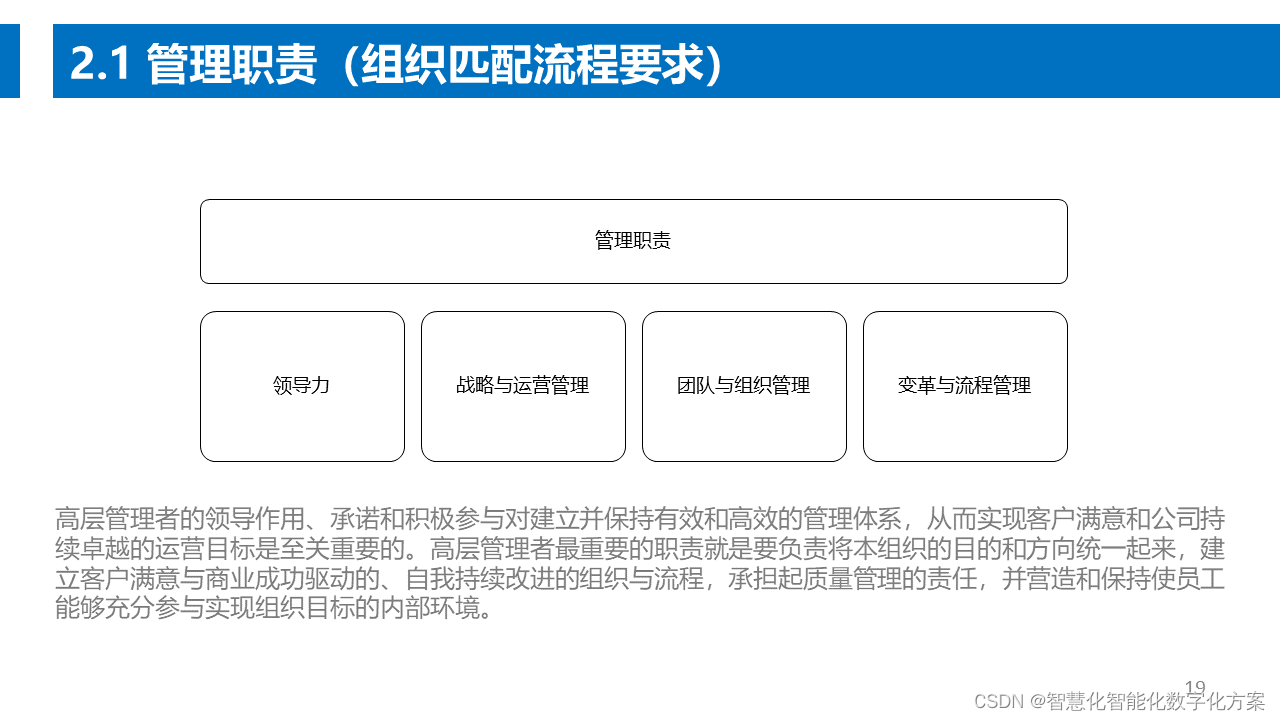
Task: Select the 领导力 box
Action: [302, 386]
